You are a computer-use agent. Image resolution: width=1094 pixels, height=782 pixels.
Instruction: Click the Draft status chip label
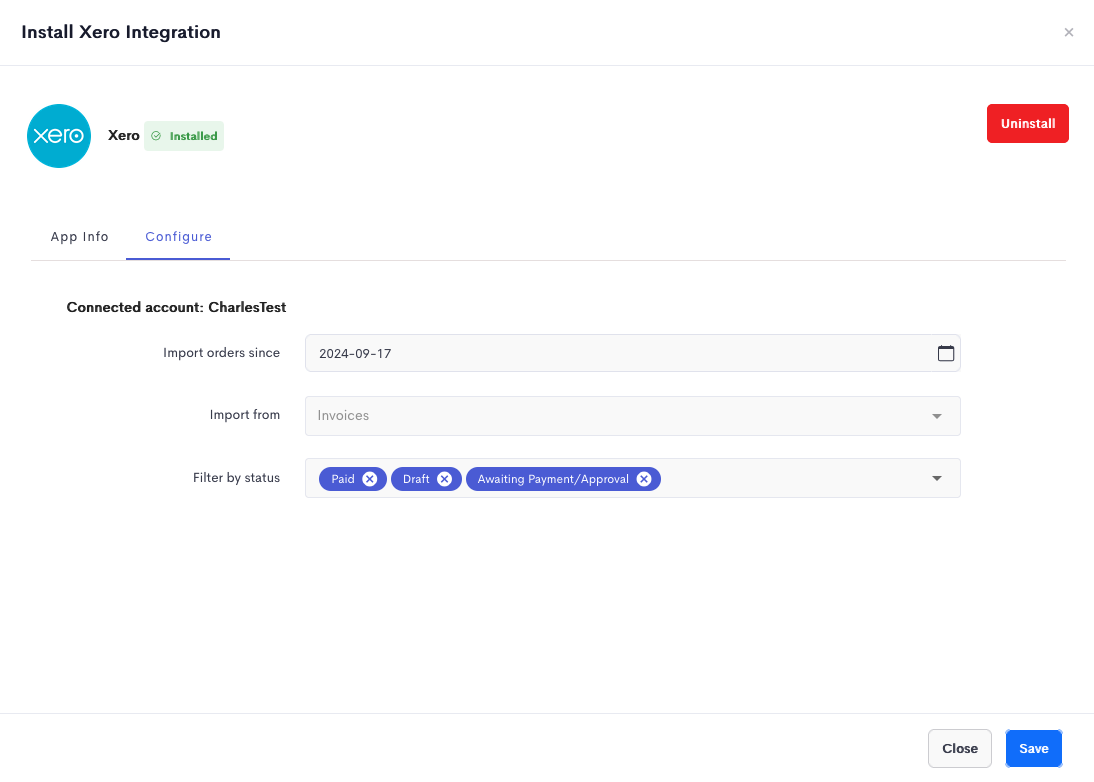[416, 479]
